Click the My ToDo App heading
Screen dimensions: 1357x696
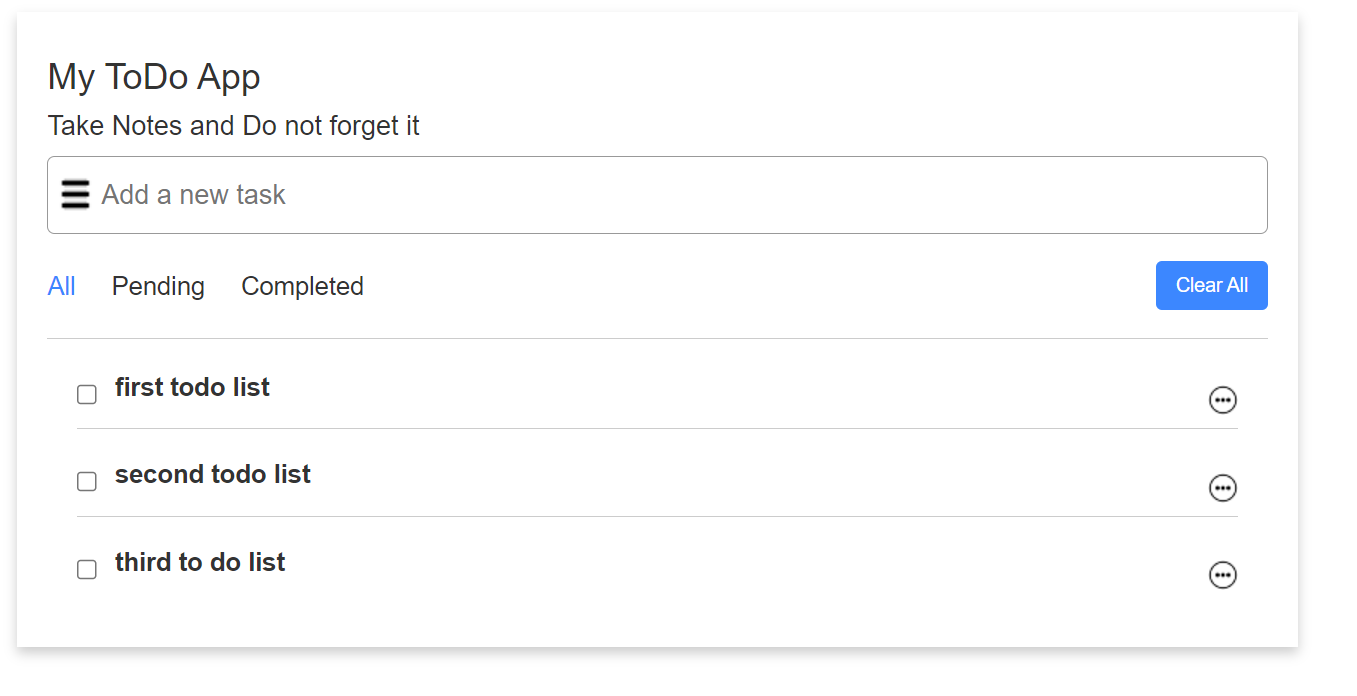click(x=154, y=77)
